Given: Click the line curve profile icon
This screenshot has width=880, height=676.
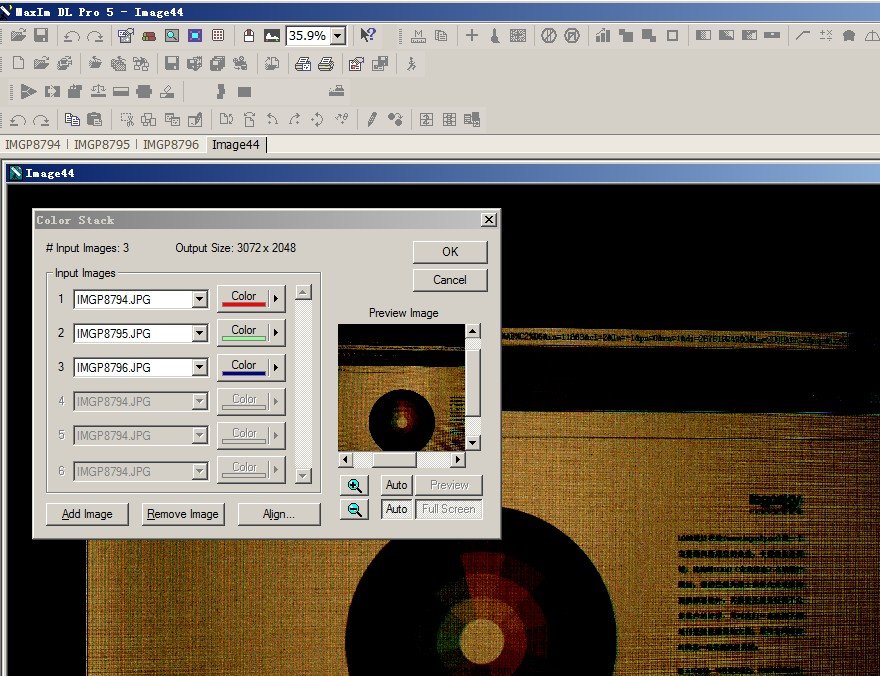Looking at the screenshot, I should tap(803, 35).
